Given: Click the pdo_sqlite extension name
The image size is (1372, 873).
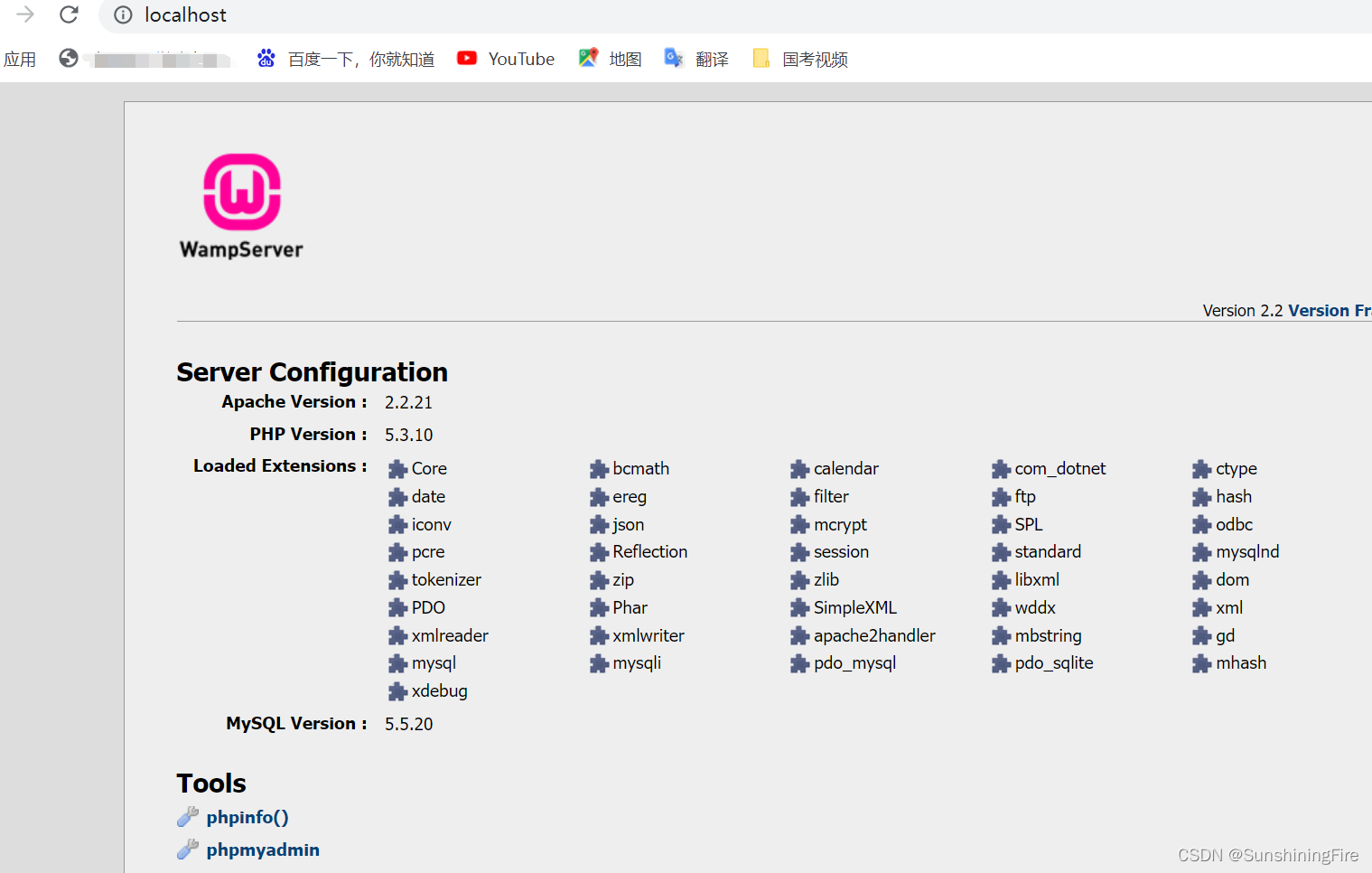Looking at the screenshot, I should pyautogui.click(x=1054, y=663).
